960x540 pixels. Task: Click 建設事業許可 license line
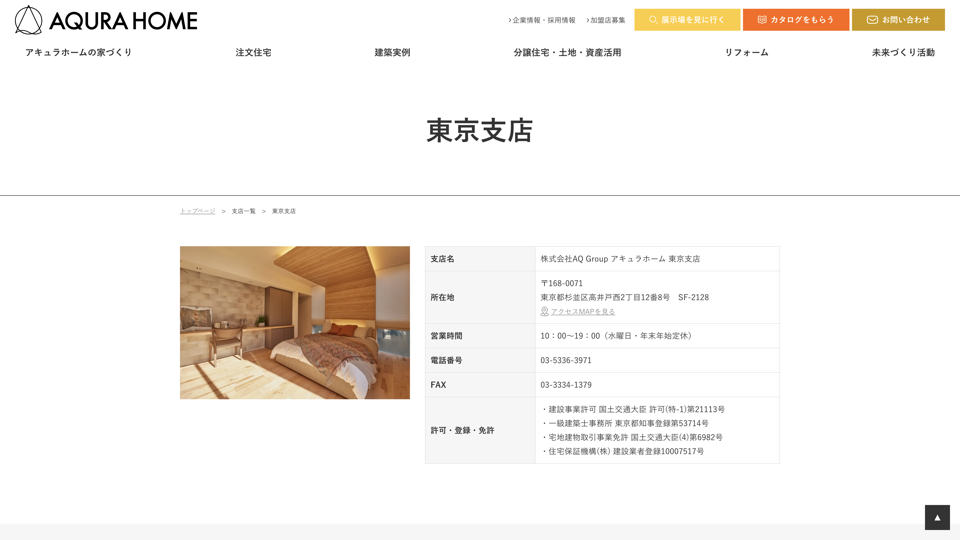click(x=633, y=410)
